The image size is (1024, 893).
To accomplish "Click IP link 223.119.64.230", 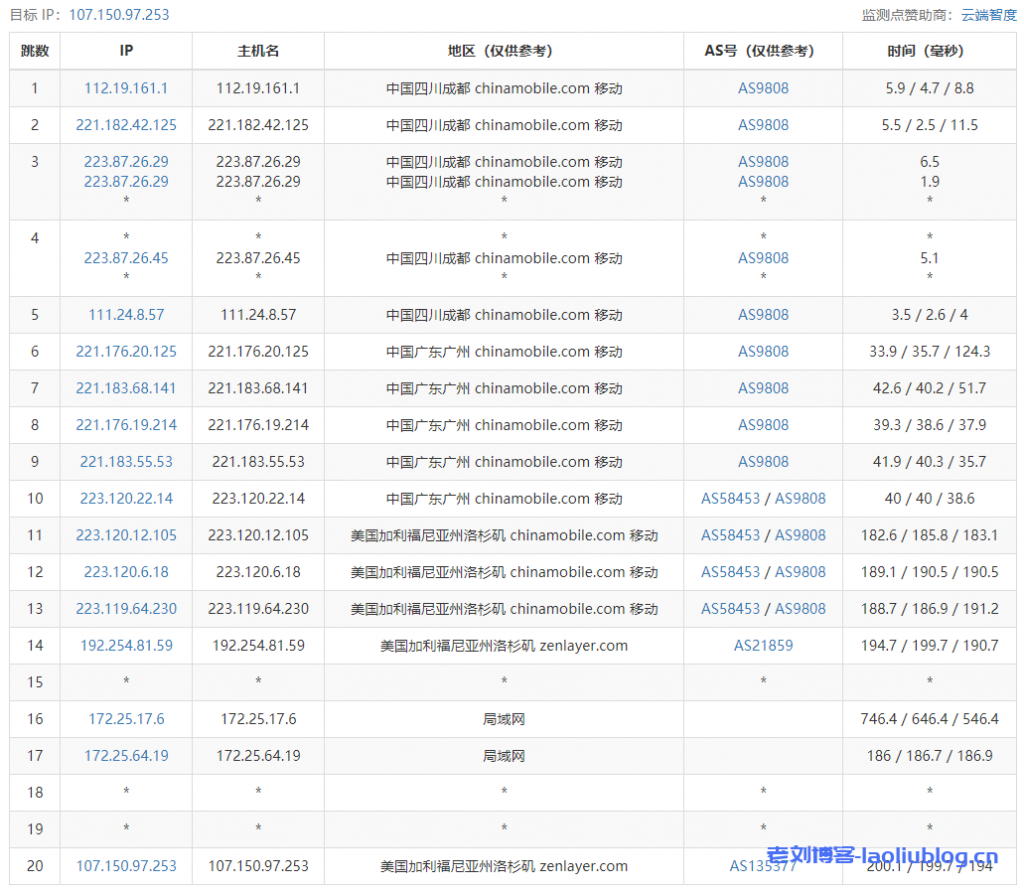I will tap(126, 608).
